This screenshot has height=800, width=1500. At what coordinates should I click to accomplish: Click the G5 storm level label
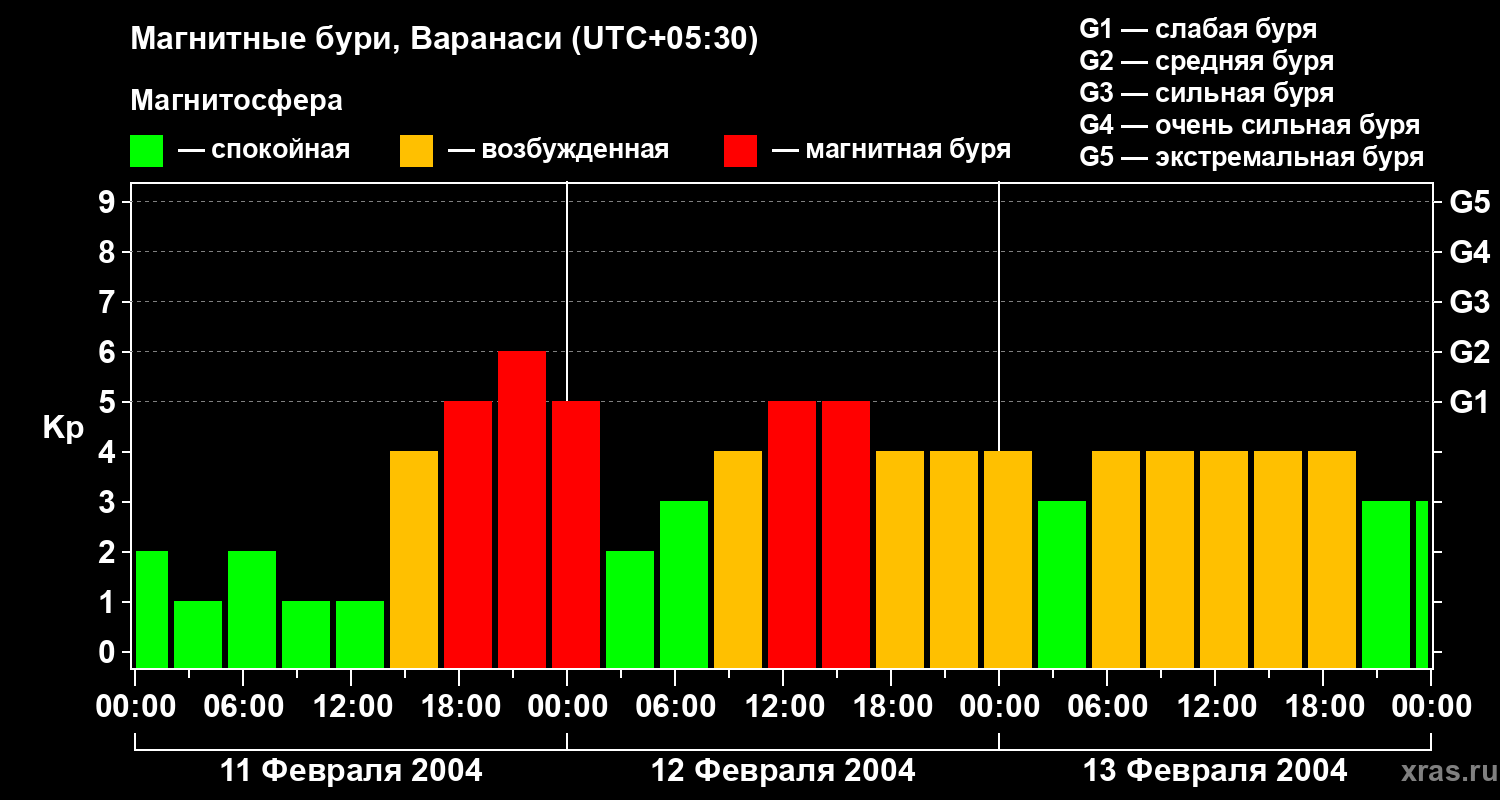point(1469,202)
